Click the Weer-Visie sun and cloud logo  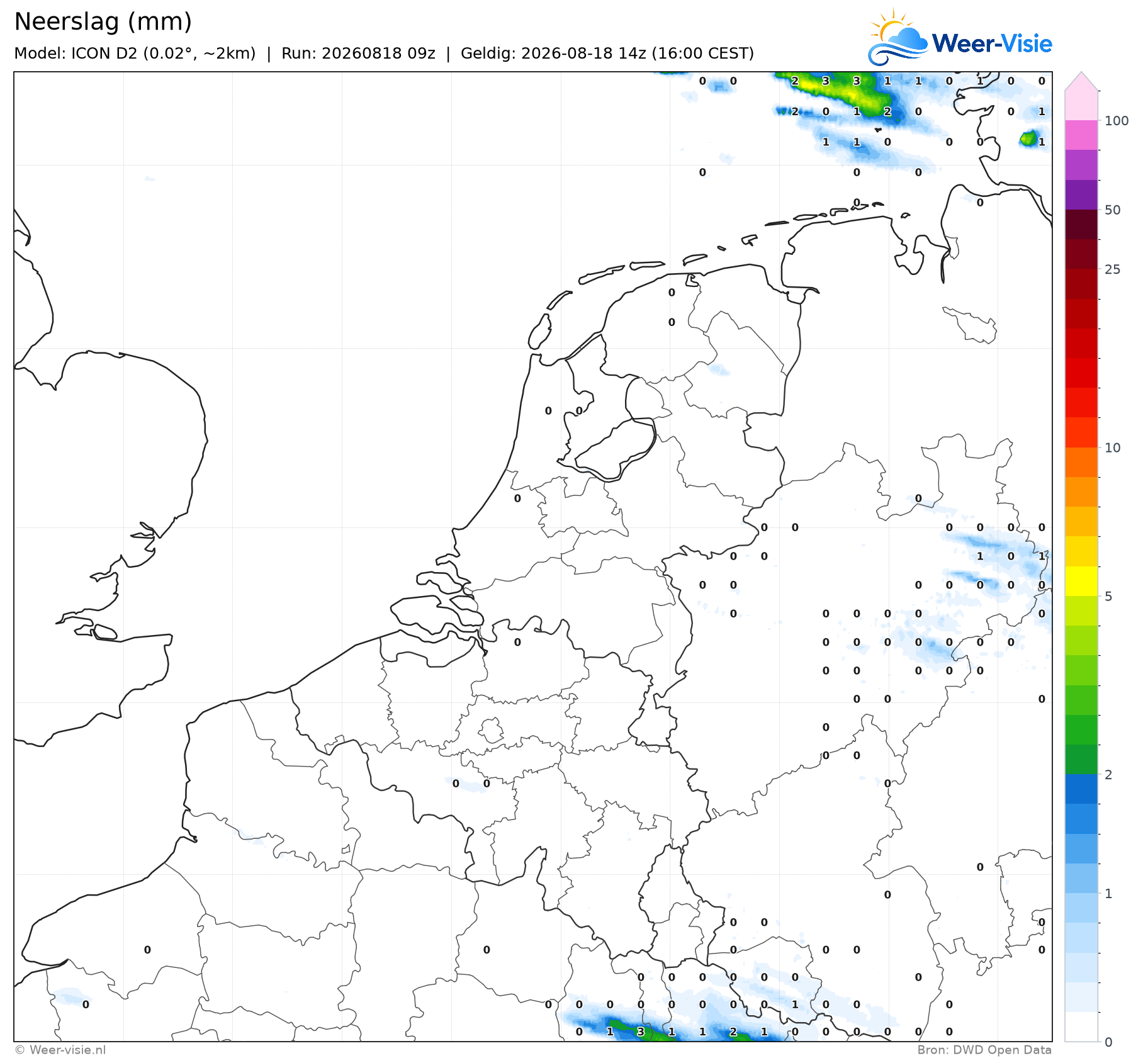(898, 38)
